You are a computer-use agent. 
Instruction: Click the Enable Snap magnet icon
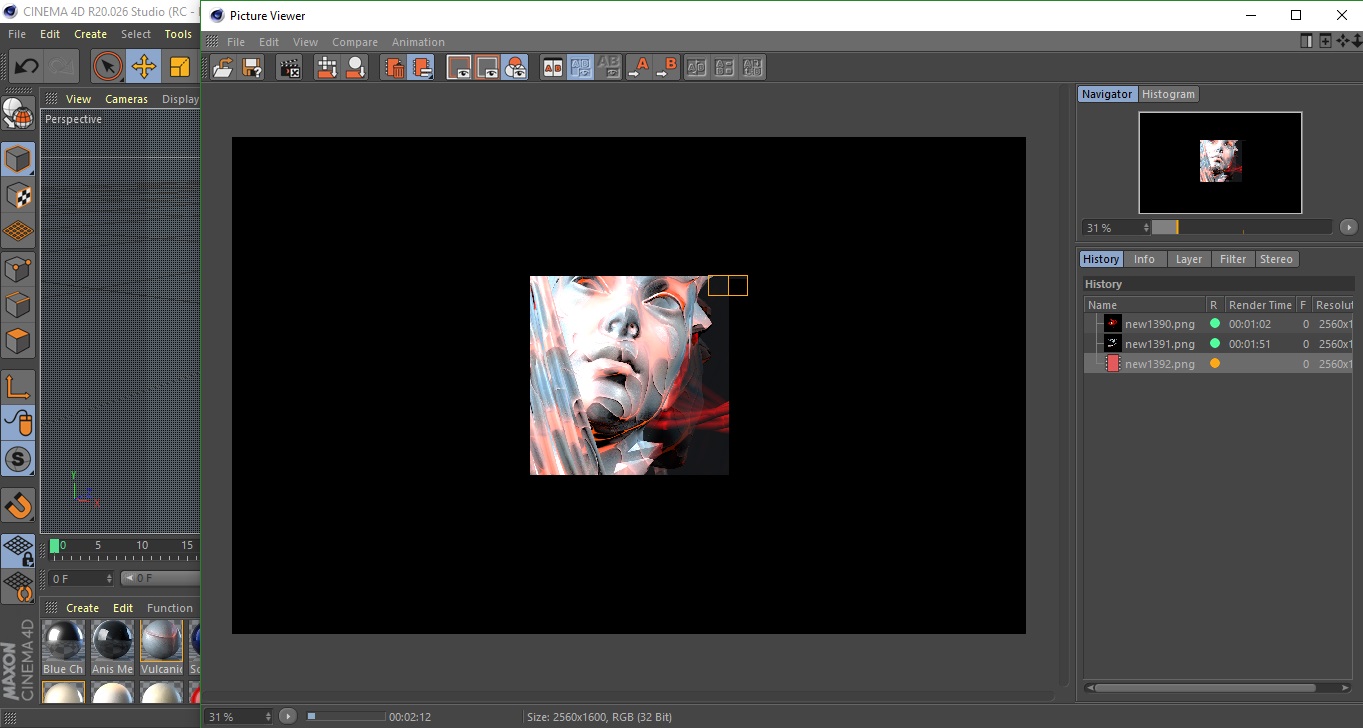[x=18, y=505]
